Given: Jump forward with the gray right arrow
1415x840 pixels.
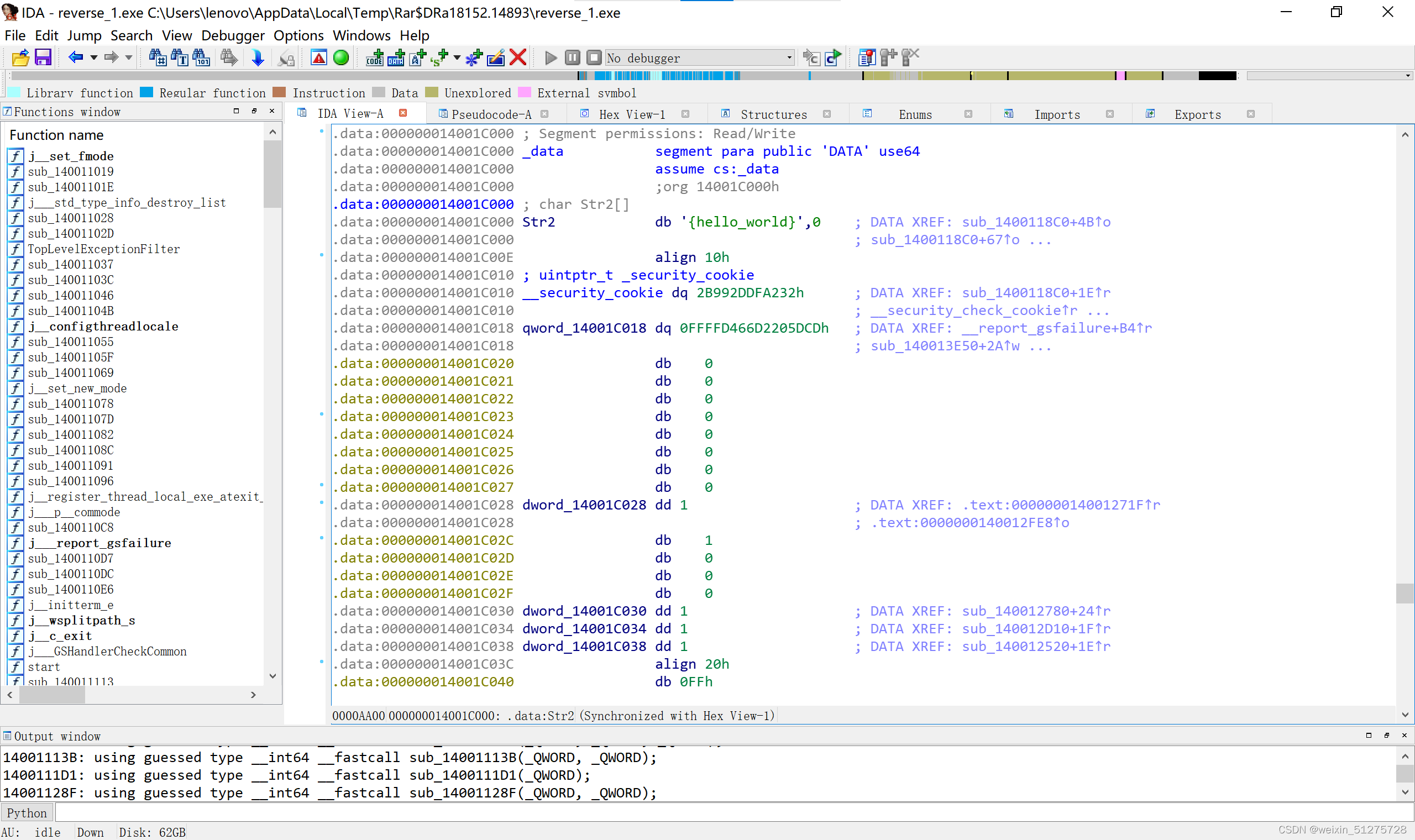Looking at the screenshot, I should (111, 57).
